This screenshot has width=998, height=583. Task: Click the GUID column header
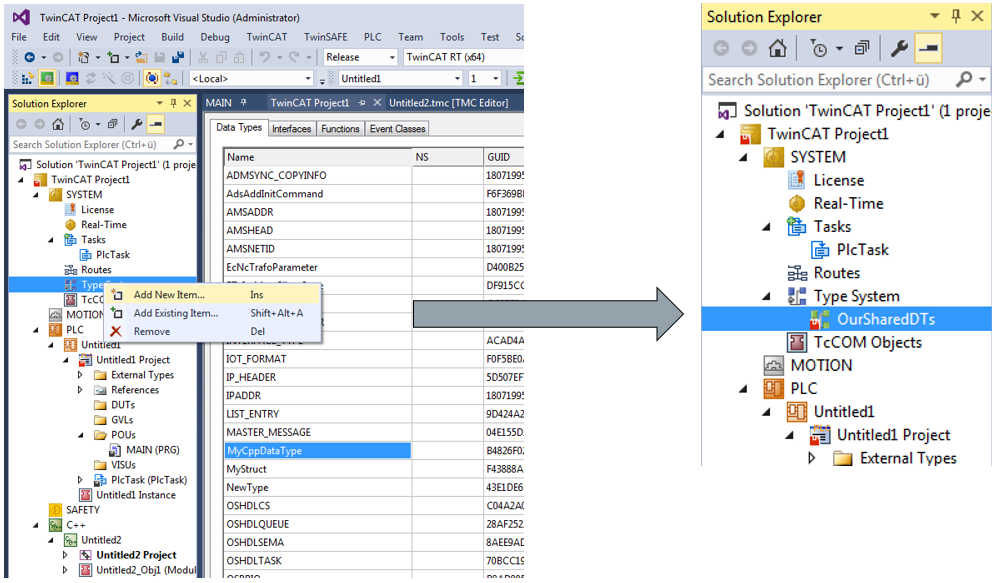click(x=503, y=157)
